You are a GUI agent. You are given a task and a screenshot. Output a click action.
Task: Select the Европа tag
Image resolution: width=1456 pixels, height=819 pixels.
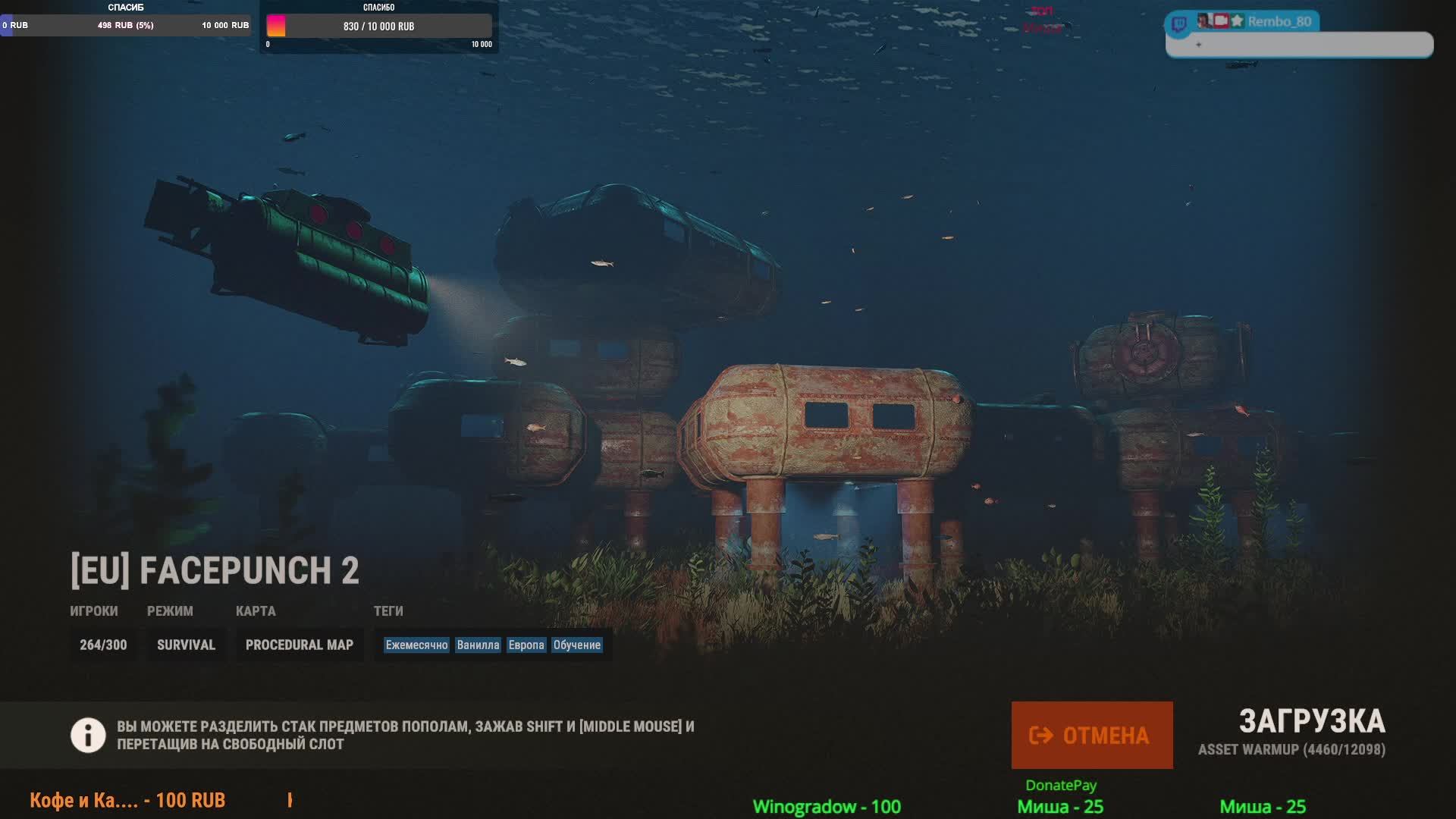pyautogui.click(x=526, y=645)
